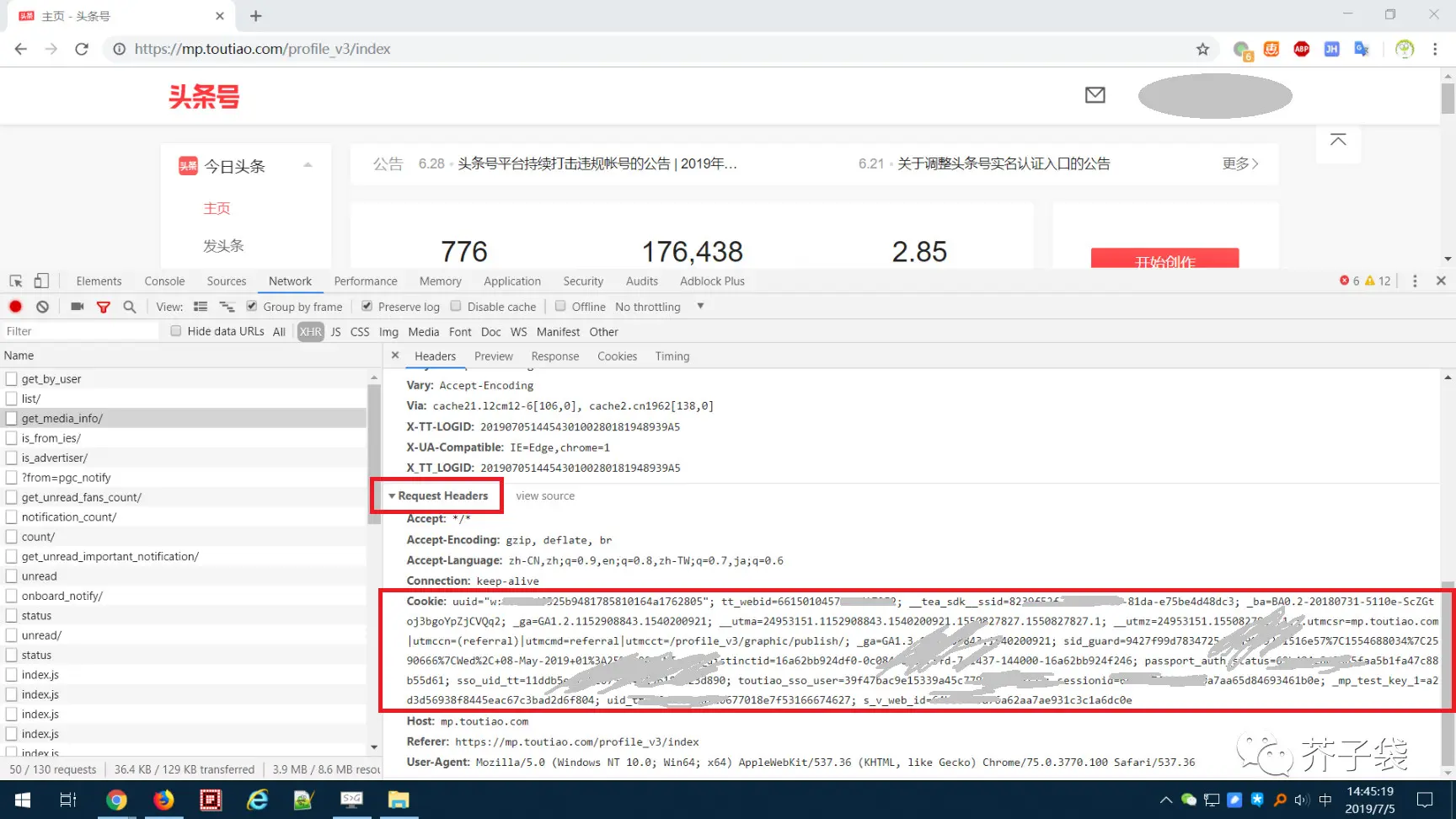Viewport: 1456px width, 819px height.
Task: Type in the network Filter input field
Action: click(80, 331)
